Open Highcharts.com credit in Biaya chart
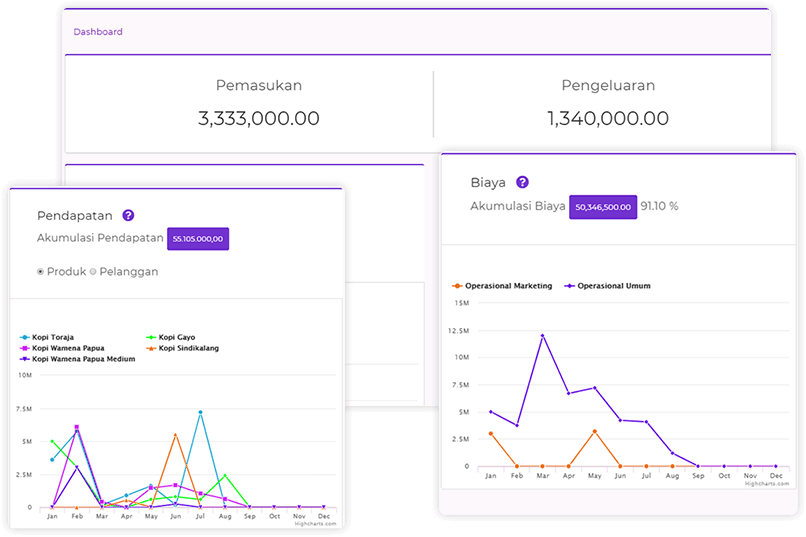Viewport: 806px width, 537px height. click(767, 484)
